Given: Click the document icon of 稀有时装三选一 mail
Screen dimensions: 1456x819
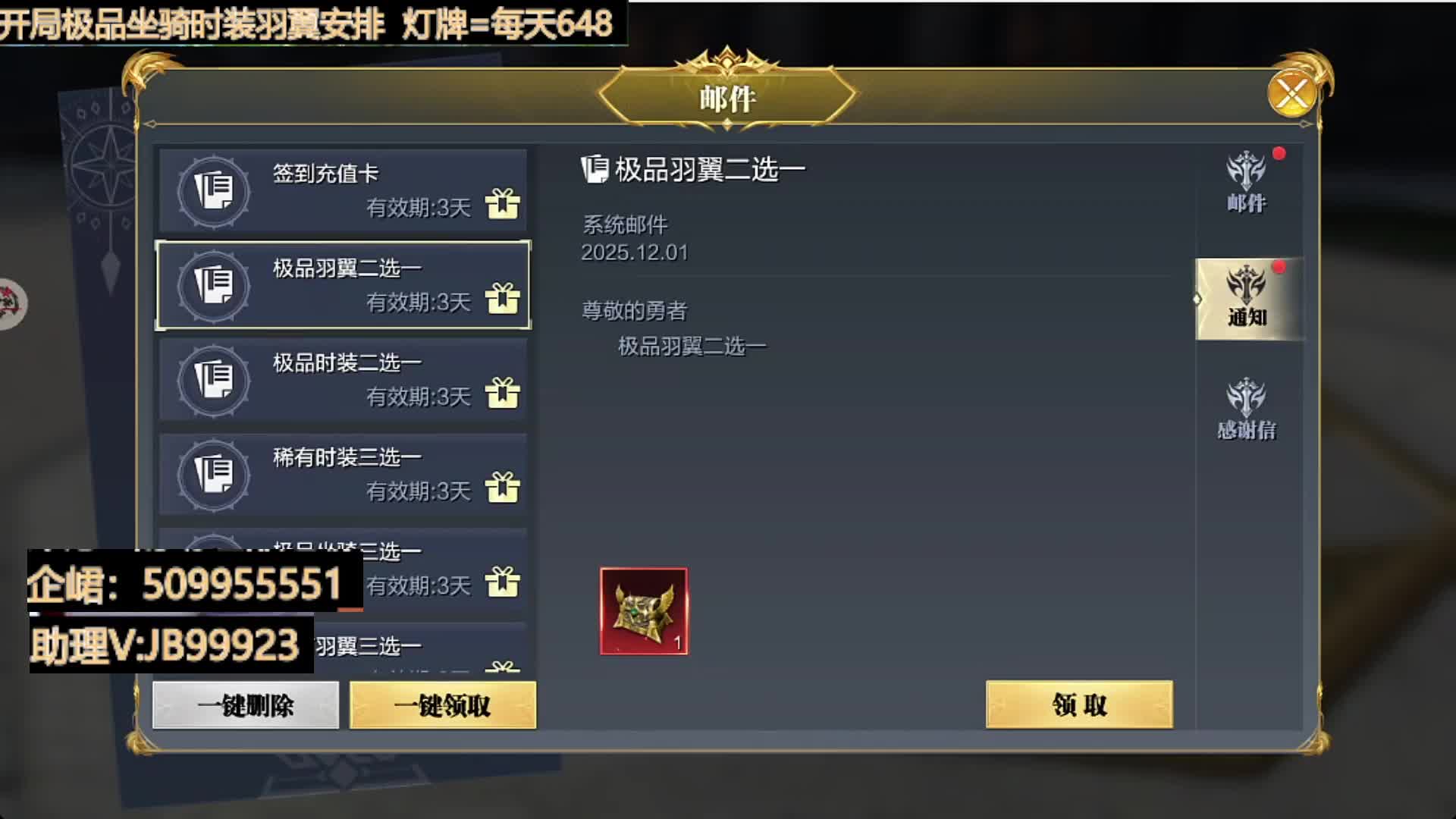Looking at the screenshot, I should [214, 475].
